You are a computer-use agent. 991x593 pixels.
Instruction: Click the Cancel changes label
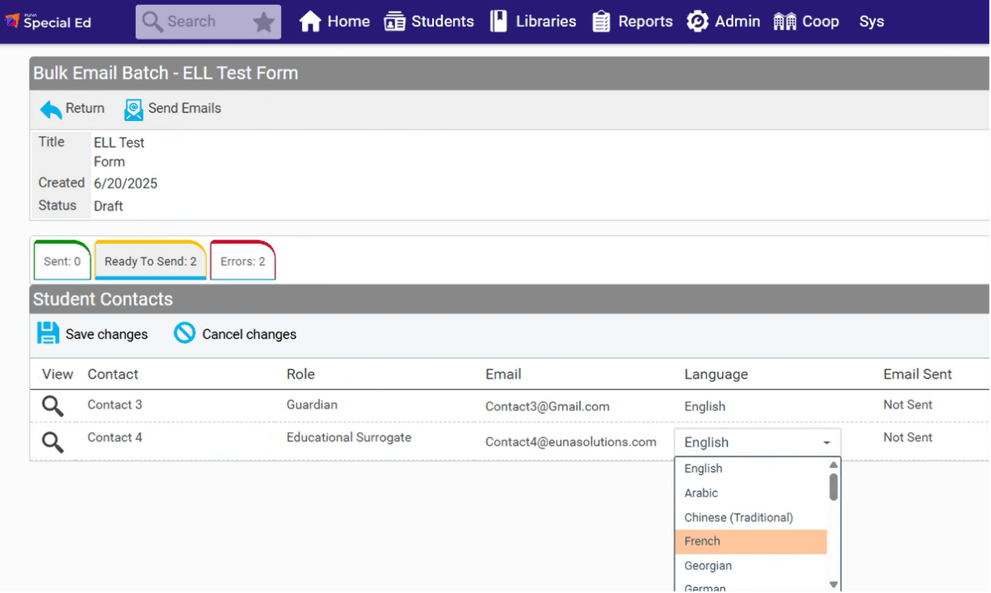pos(249,334)
